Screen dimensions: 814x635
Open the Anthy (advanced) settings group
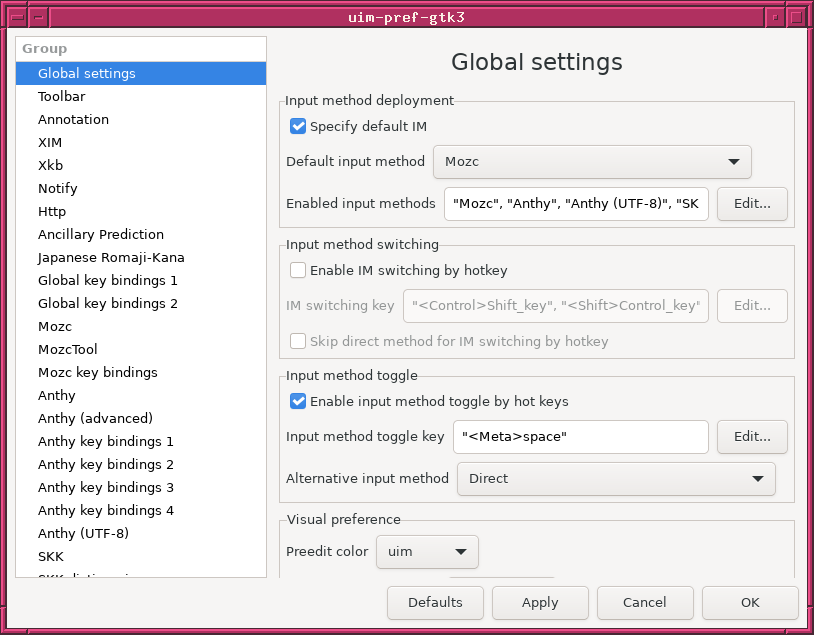click(95, 418)
